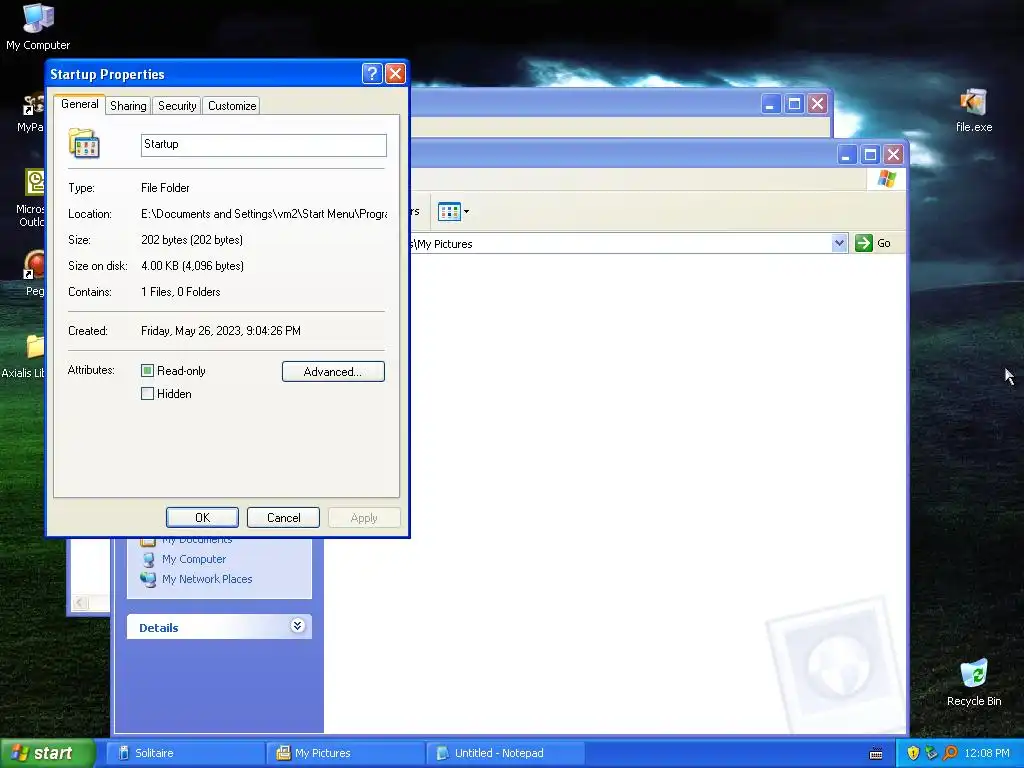Click the left scroll arrow in back window
The height and width of the screenshot is (768, 1024).
[80, 603]
